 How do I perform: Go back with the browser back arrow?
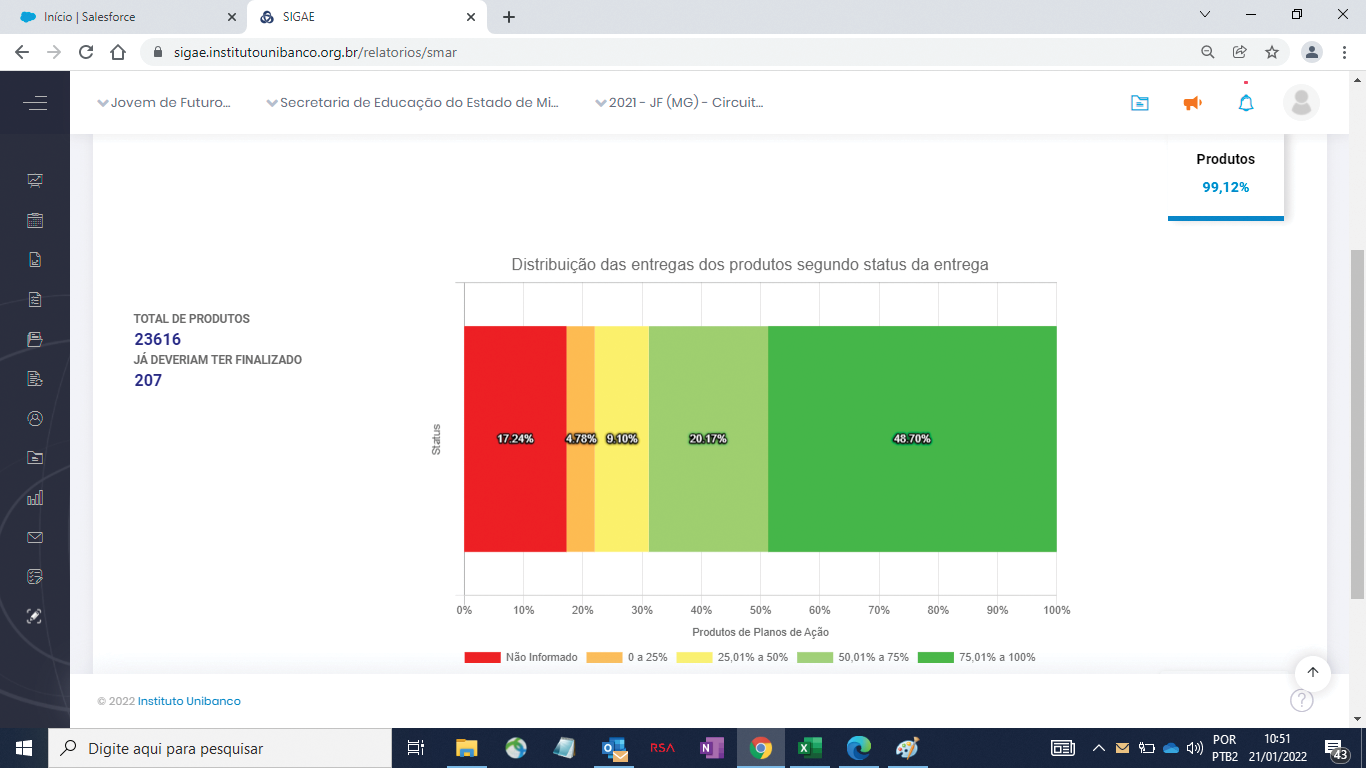click(22, 52)
